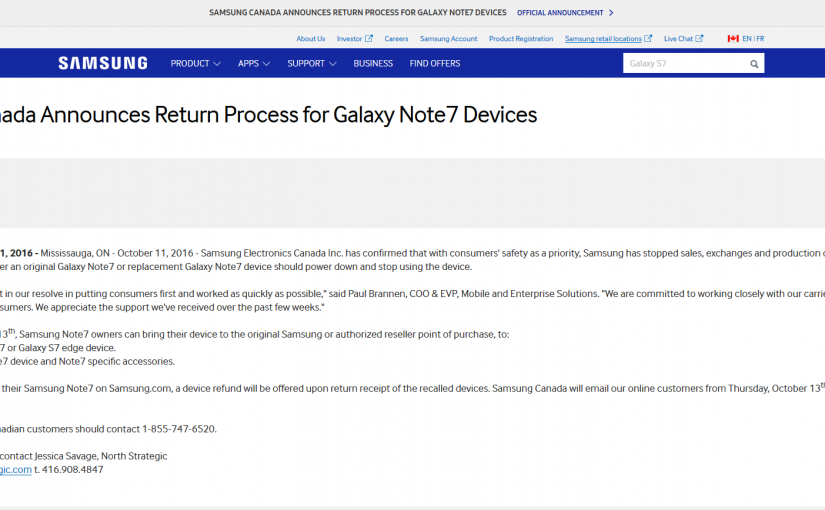Select Find Offers in the navigation
This screenshot has width=825, height=510.
(435, 63)
